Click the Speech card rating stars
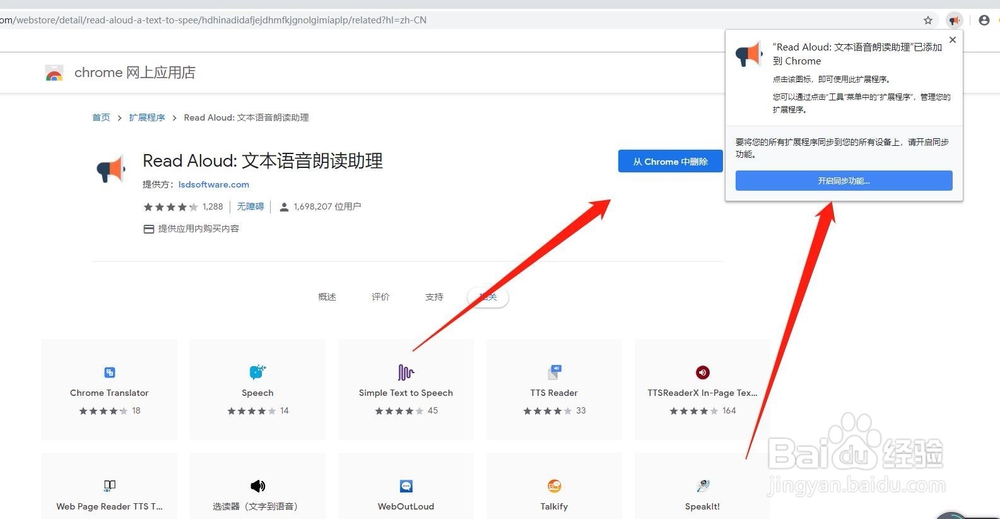 (252, 411)
